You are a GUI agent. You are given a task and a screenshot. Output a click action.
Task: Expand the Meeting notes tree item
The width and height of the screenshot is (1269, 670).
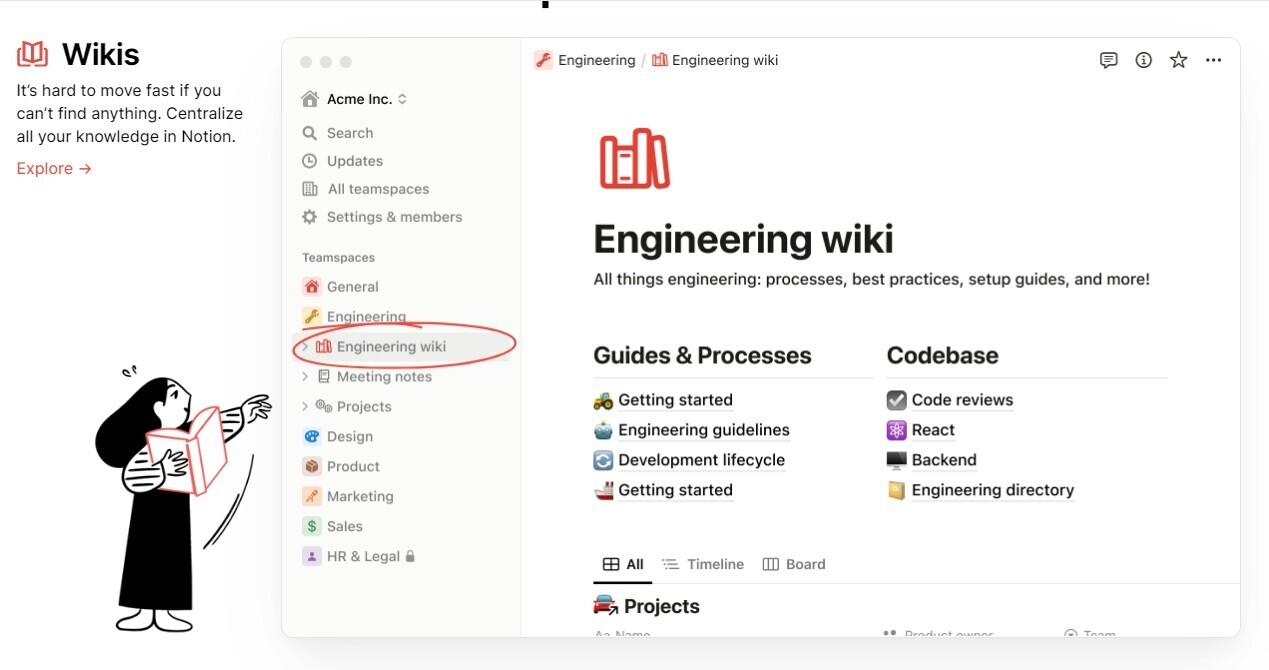pyautogui.click(x=305, y=377)
